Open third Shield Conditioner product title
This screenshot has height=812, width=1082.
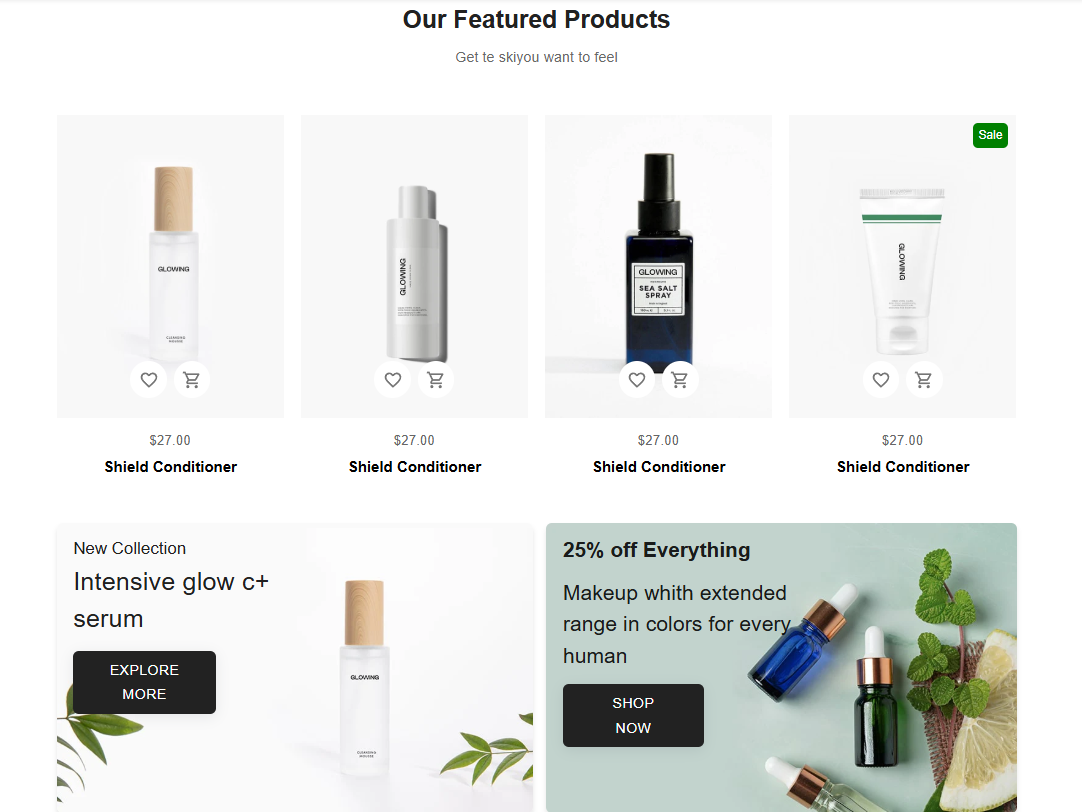coord(659,467)
